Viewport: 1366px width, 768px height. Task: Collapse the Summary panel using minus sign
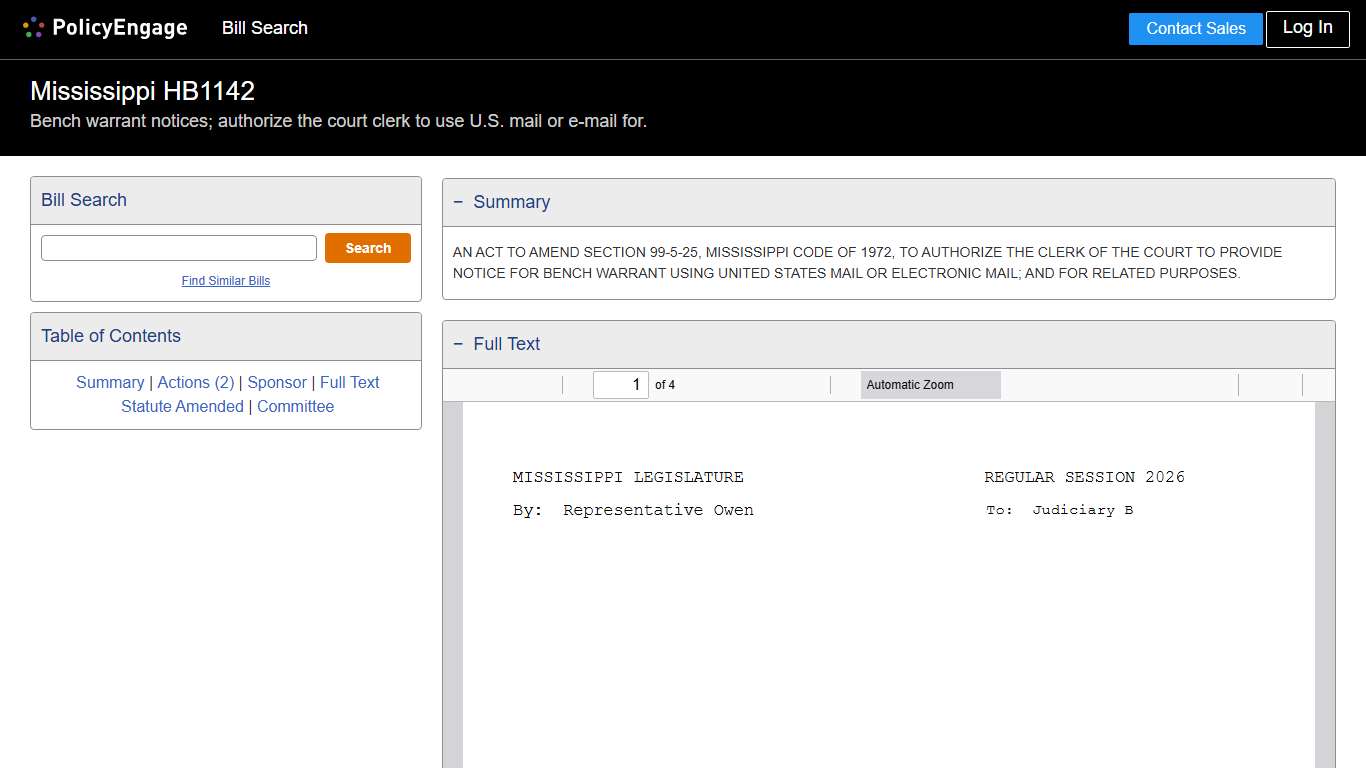[x=458, y=202]
